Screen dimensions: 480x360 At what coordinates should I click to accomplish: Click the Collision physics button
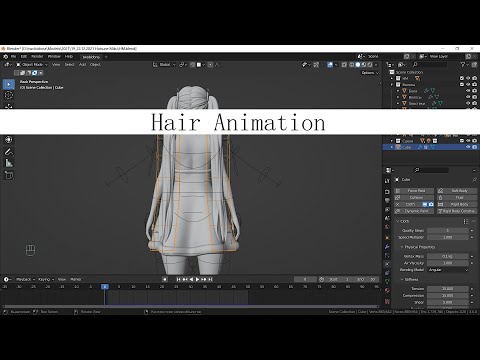coord(414,198)
